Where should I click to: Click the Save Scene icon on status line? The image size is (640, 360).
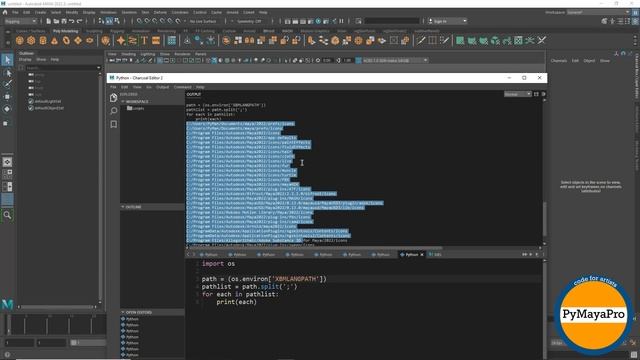pos(64,21)
